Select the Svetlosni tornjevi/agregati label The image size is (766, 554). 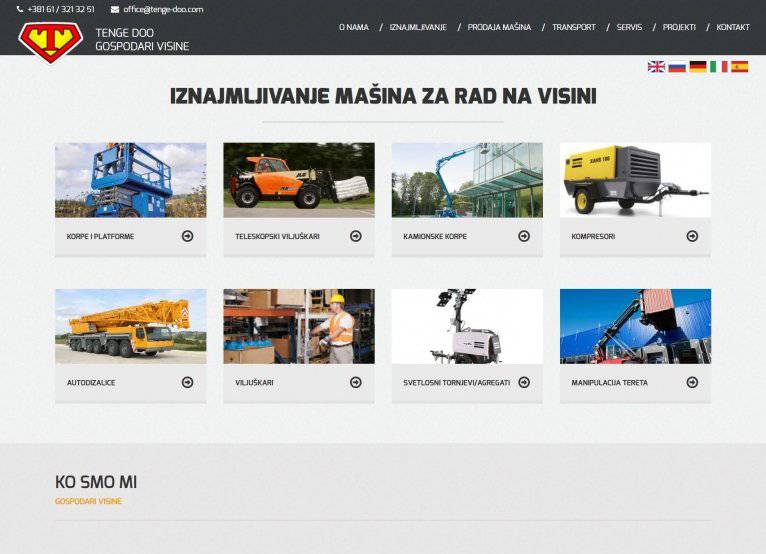coord(456,383)
